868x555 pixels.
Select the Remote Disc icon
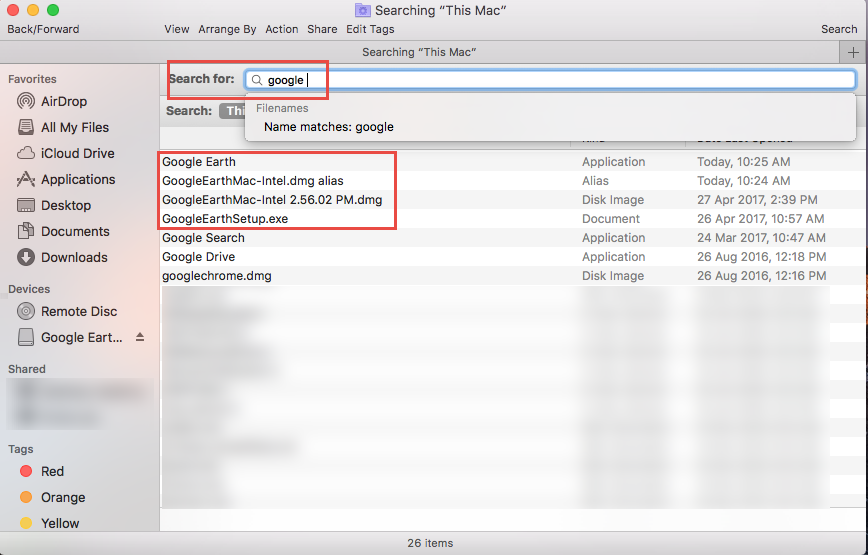click(26, 311)
